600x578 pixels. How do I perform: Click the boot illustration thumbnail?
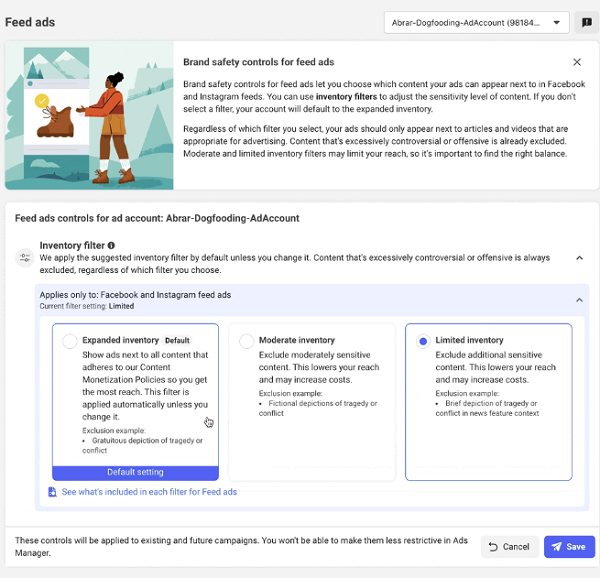[x=56, y=121]
